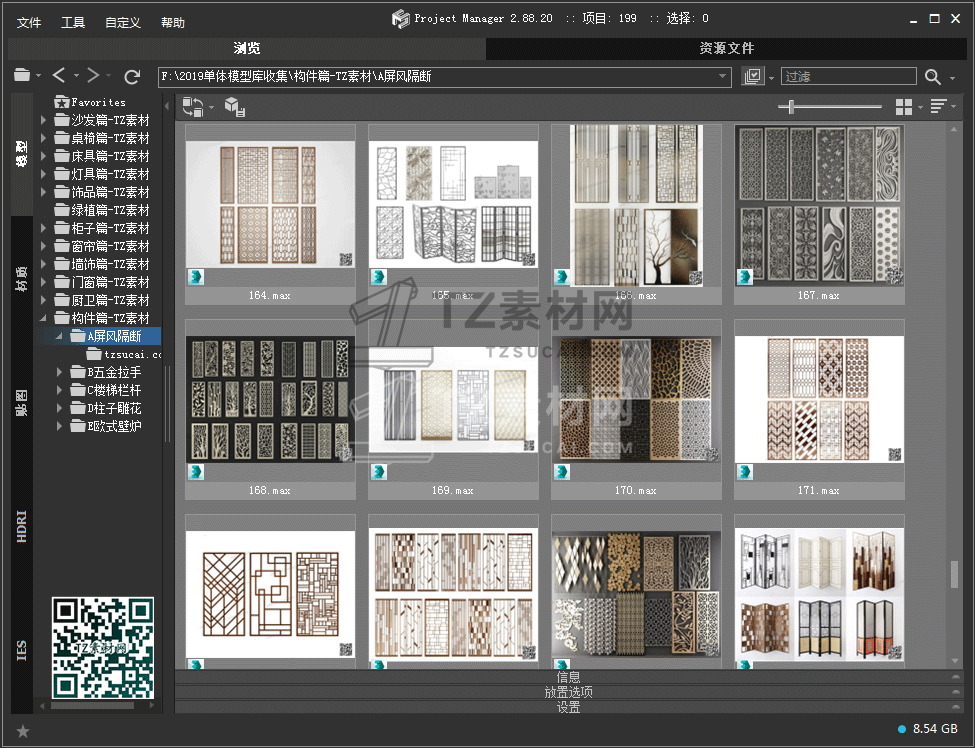Collapse the 构件篇-TZ素材 tree node

[x=44, y=318]
